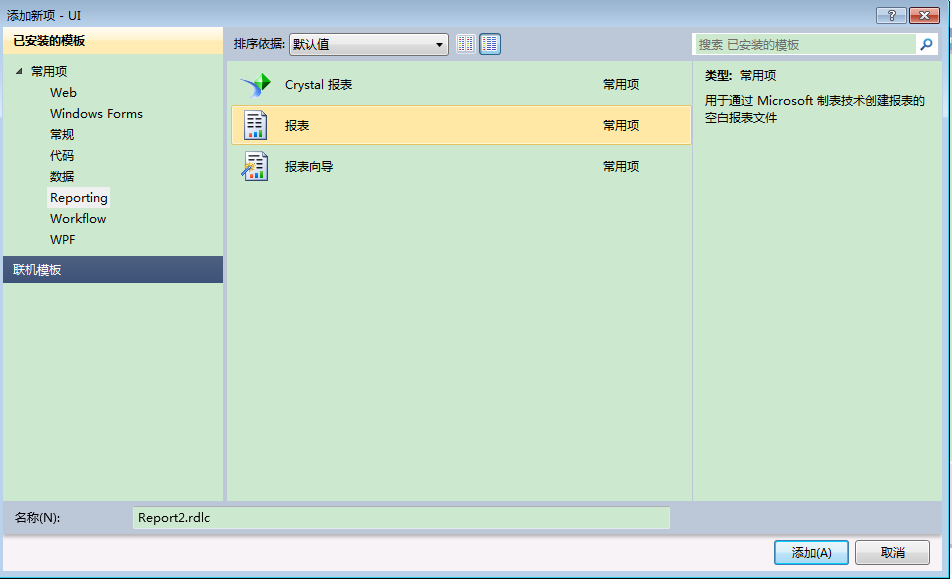The height and width of the screenshot is (579, 952).
Task: Select the 数据 category
Action: [62, 177]
